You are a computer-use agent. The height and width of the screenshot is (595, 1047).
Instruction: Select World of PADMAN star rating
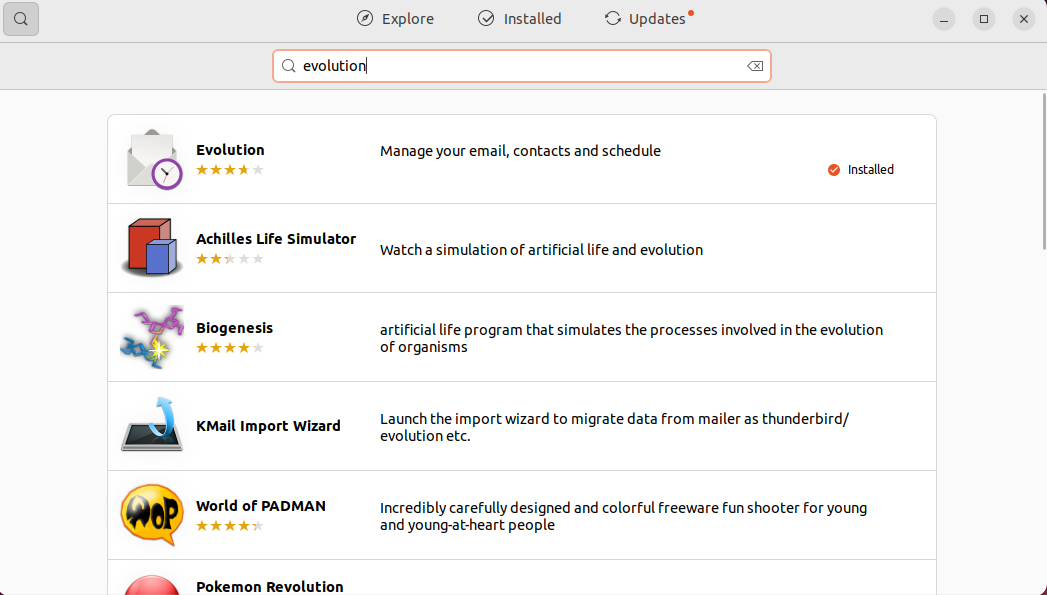pos(230,526)
